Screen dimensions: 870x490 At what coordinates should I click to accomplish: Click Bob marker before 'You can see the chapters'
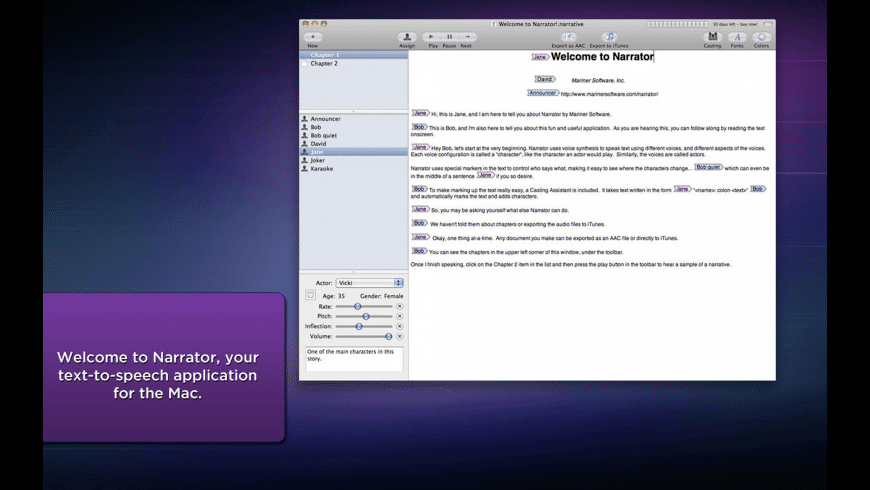click(x=419, y=251)
